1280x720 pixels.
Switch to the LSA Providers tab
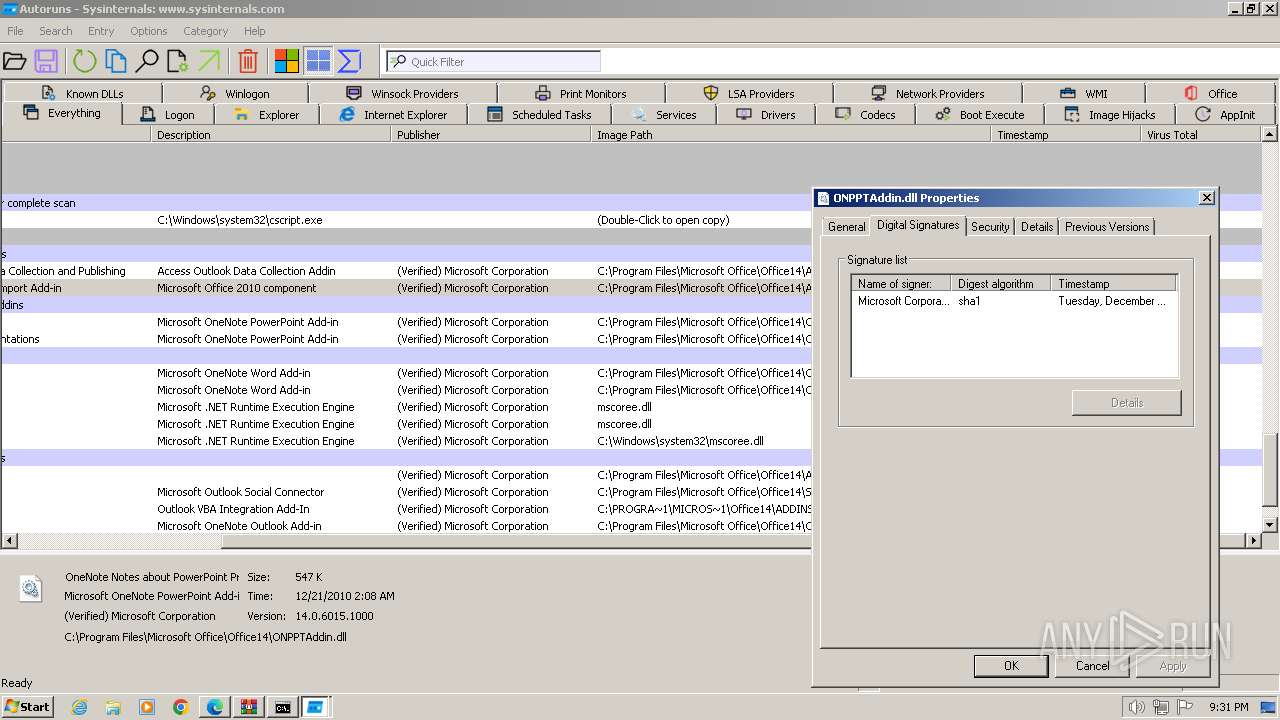[748, 93]
